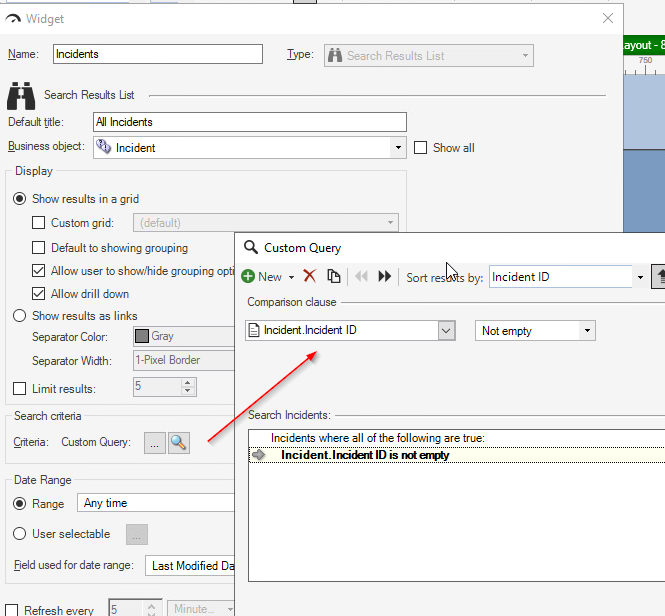Select the 'Incident ID is not empty' clause
Viewport: 665px width, 616px height.
click(365, 455)
